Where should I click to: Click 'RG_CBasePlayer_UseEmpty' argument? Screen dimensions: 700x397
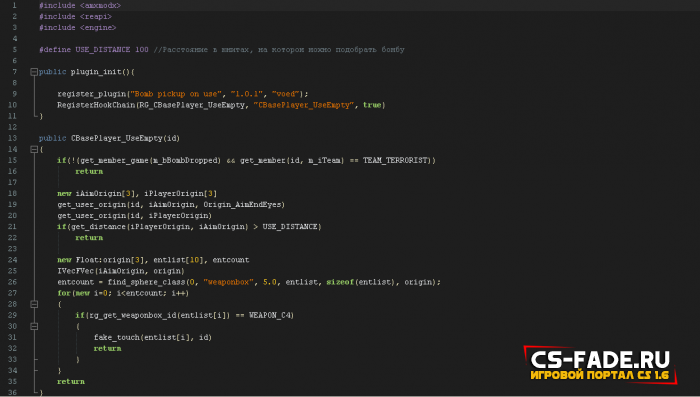[192, 105]
